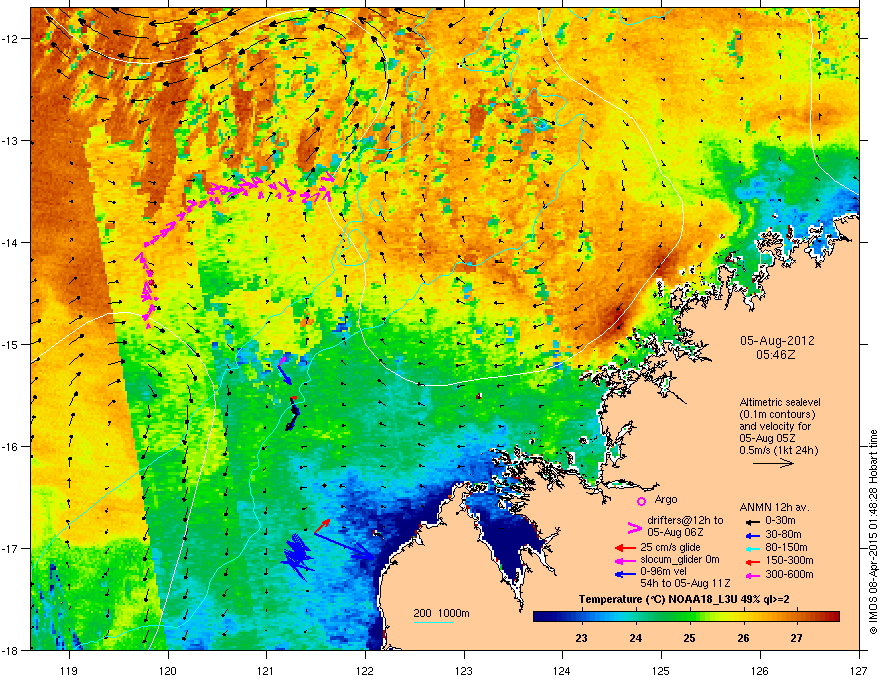Click the longitude axis label 121

click(267, 670)
